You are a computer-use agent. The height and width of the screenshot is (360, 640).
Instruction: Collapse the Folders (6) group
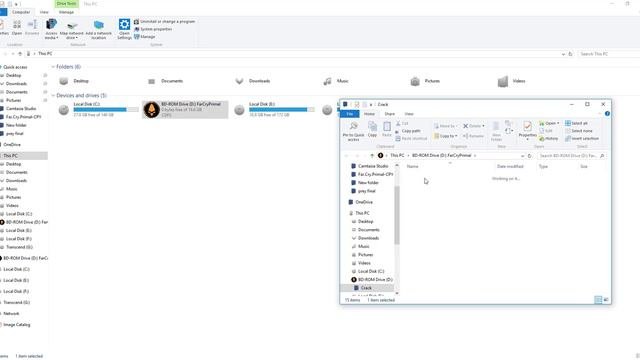pos(53,67)
